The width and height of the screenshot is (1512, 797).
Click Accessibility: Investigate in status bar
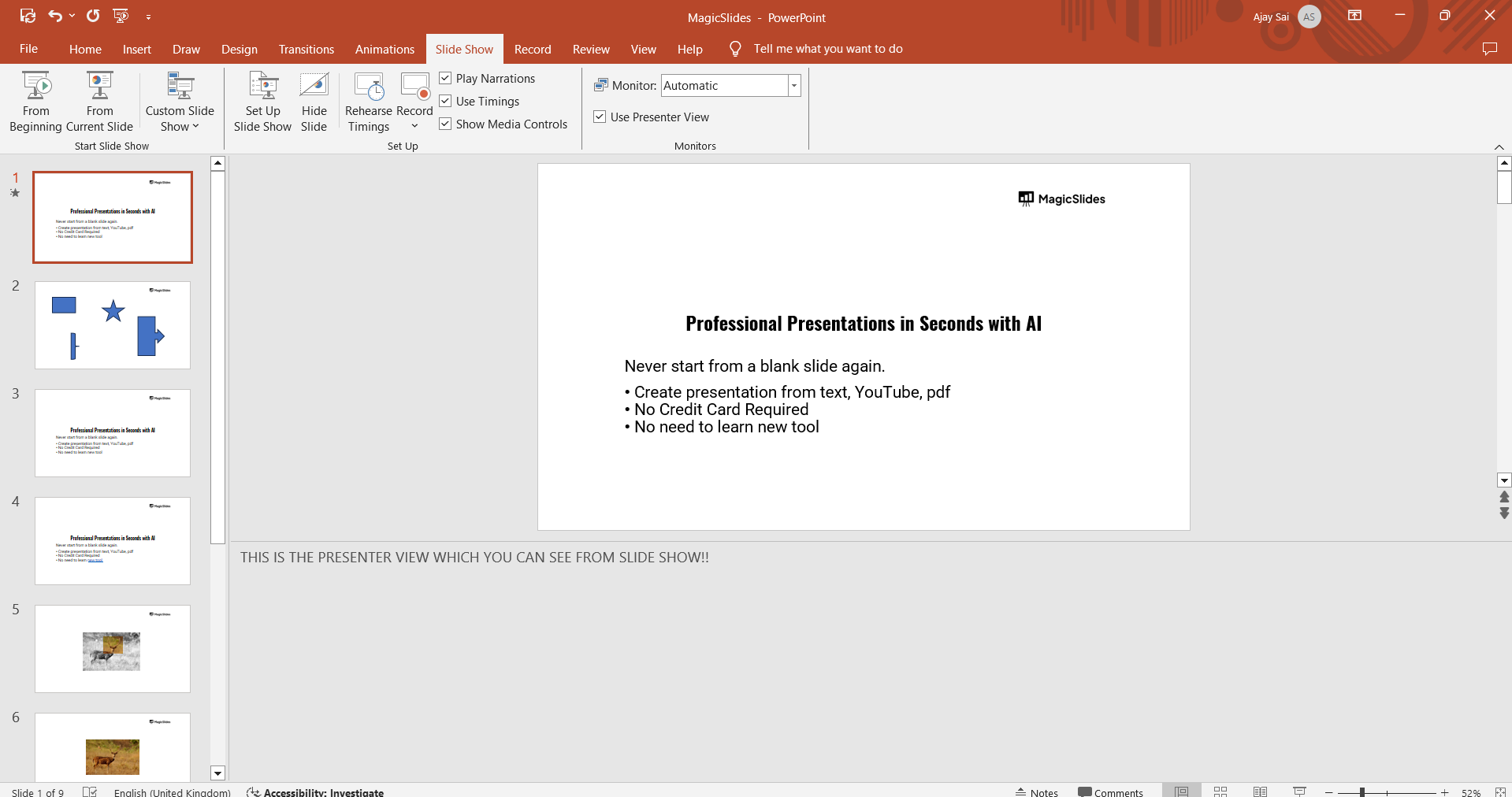point(315,791)
